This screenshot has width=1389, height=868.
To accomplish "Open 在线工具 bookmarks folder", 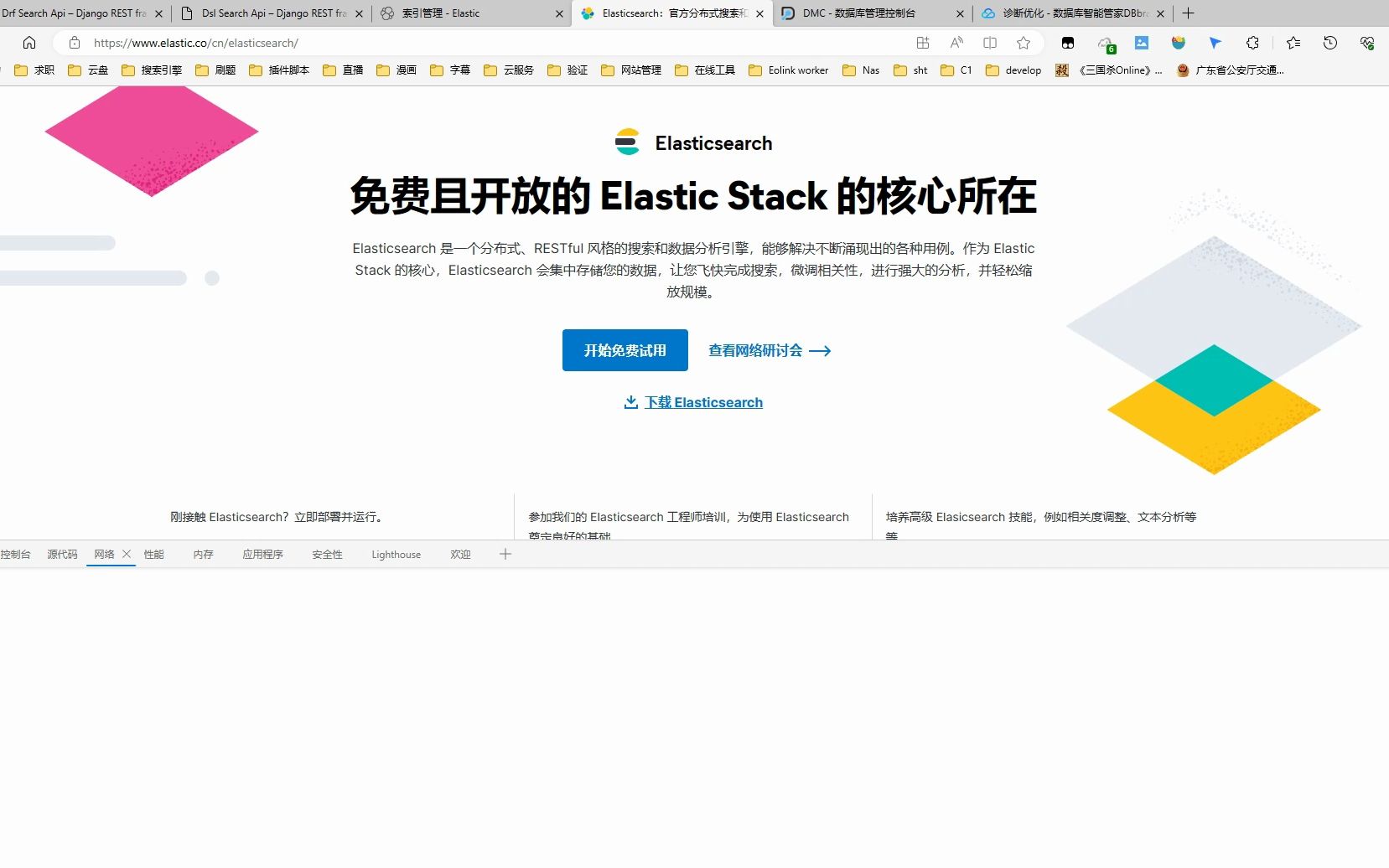I will [705, 70].
